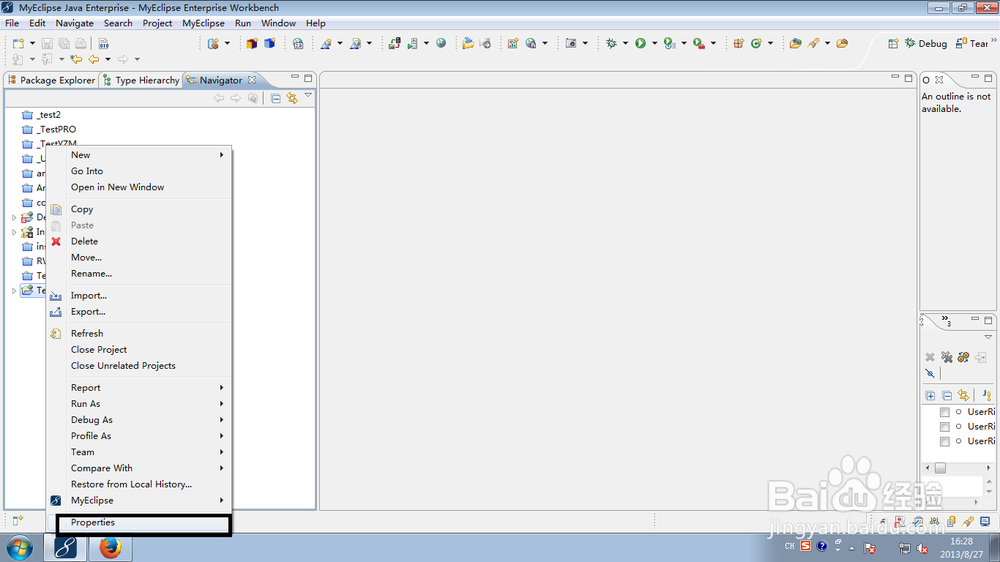
Task: Toggle Link with Debug View in Breakpoints
Action: coord(964,396)
